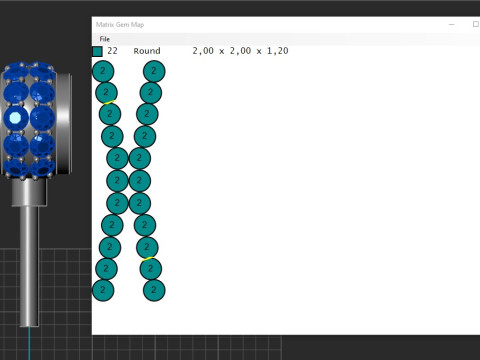Click the bottommost gem circle in left column
Viewport: 480px width, 360px height.
[103, 290]
